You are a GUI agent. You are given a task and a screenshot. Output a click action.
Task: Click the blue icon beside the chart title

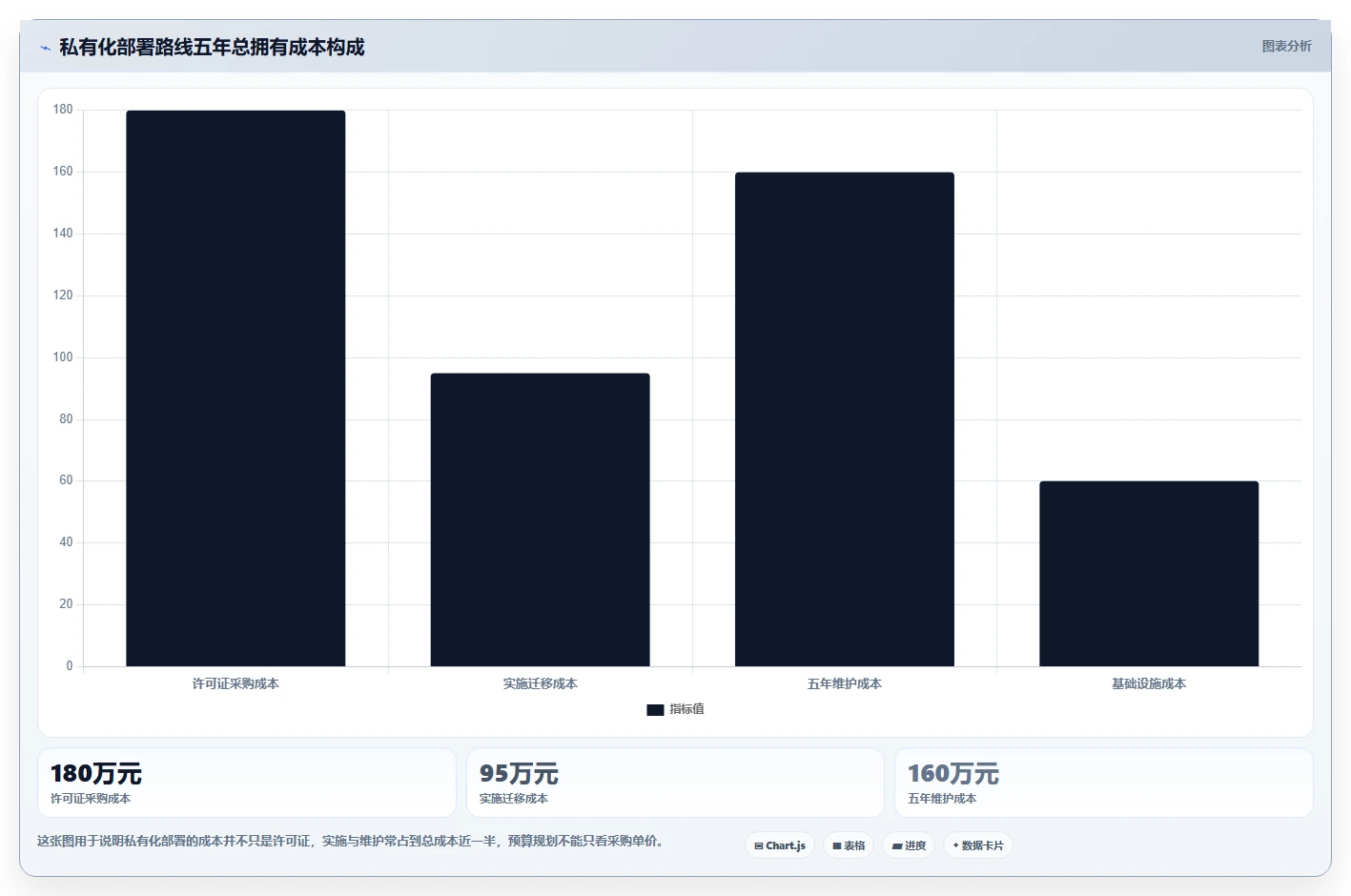pyautogui.click(x=45, y=48)
